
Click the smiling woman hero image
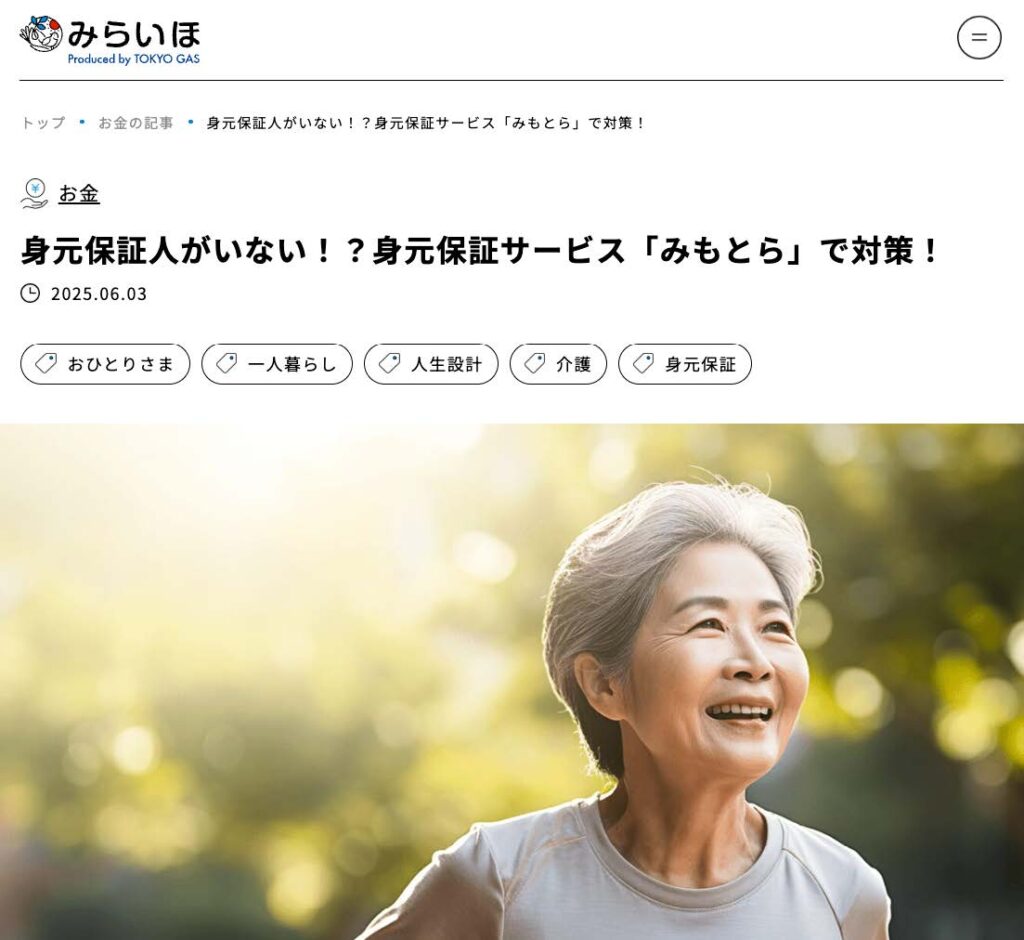tap(512, 681)
